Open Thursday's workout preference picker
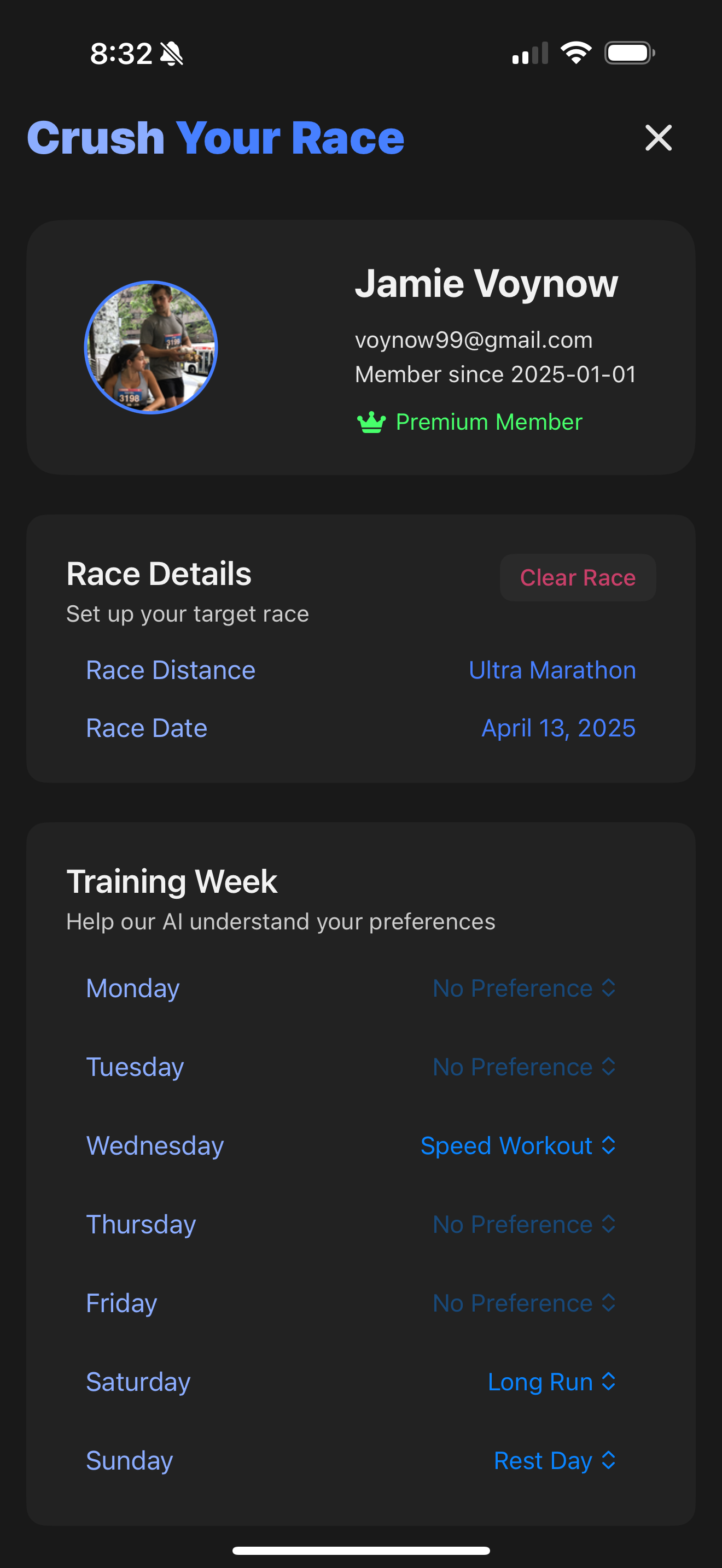Image resolution: width=722 pixels, height=1568 pixels. pyautogui.click(x=524, y=1224)
